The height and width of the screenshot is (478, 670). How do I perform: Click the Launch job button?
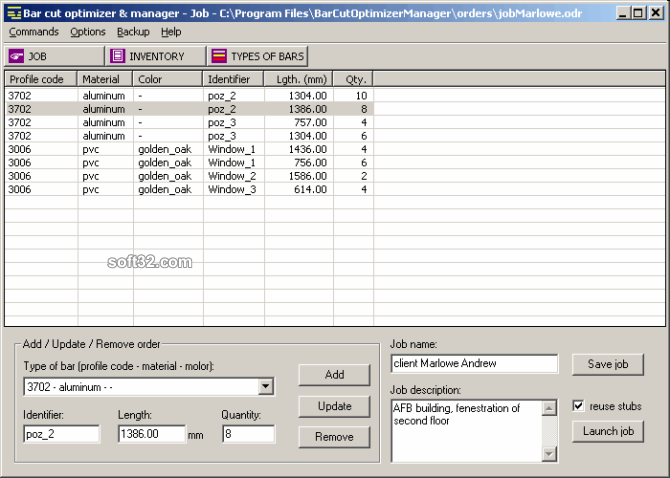[x=608, y=431]
